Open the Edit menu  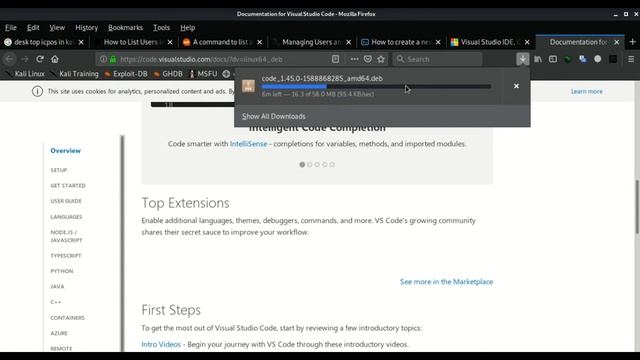pyautogui.click(x=33, y=27)
